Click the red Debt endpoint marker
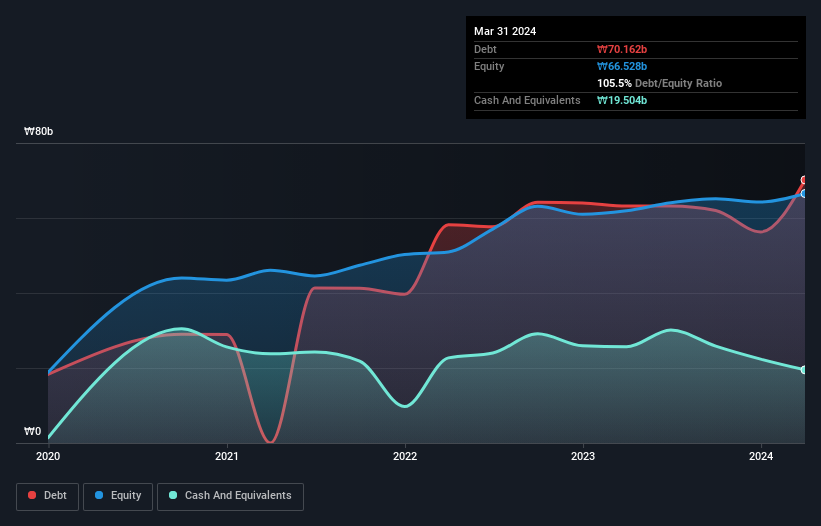 [x=804, y=180]
